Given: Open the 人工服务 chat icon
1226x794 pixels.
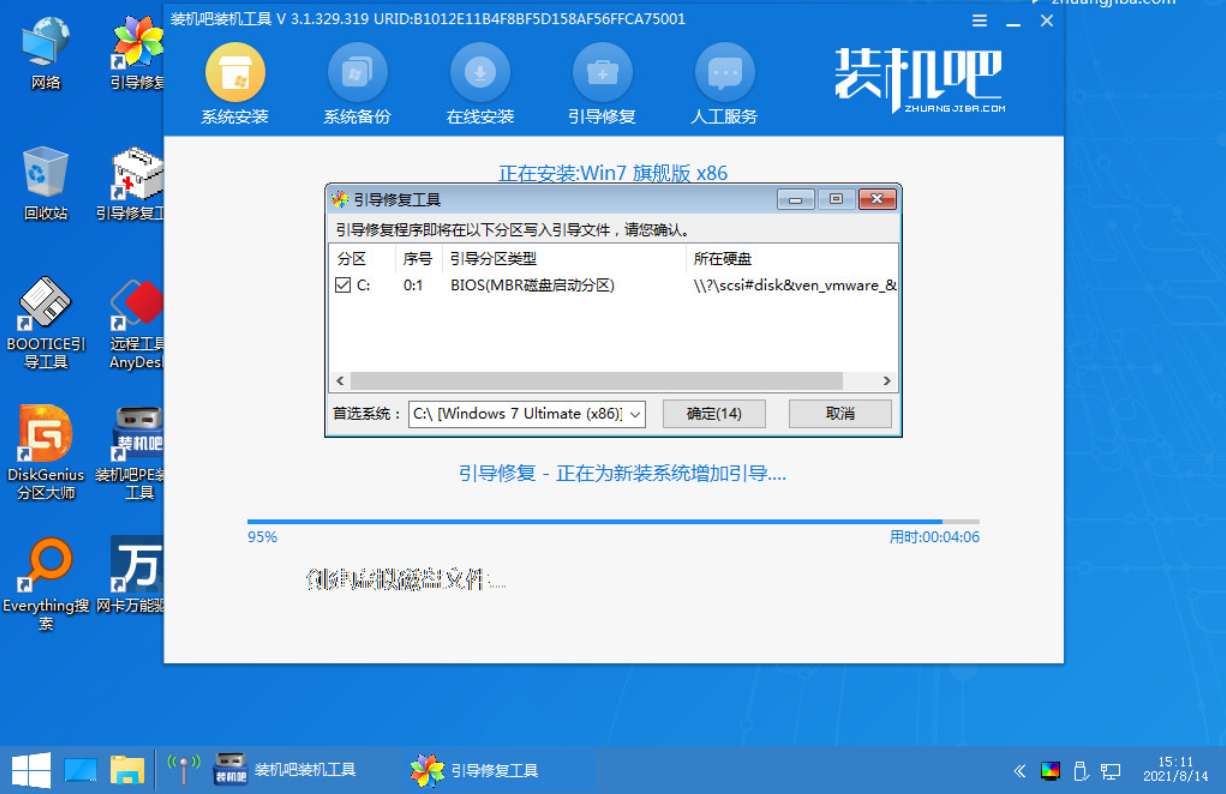Looking at the screenshot, I should point(724,74).
